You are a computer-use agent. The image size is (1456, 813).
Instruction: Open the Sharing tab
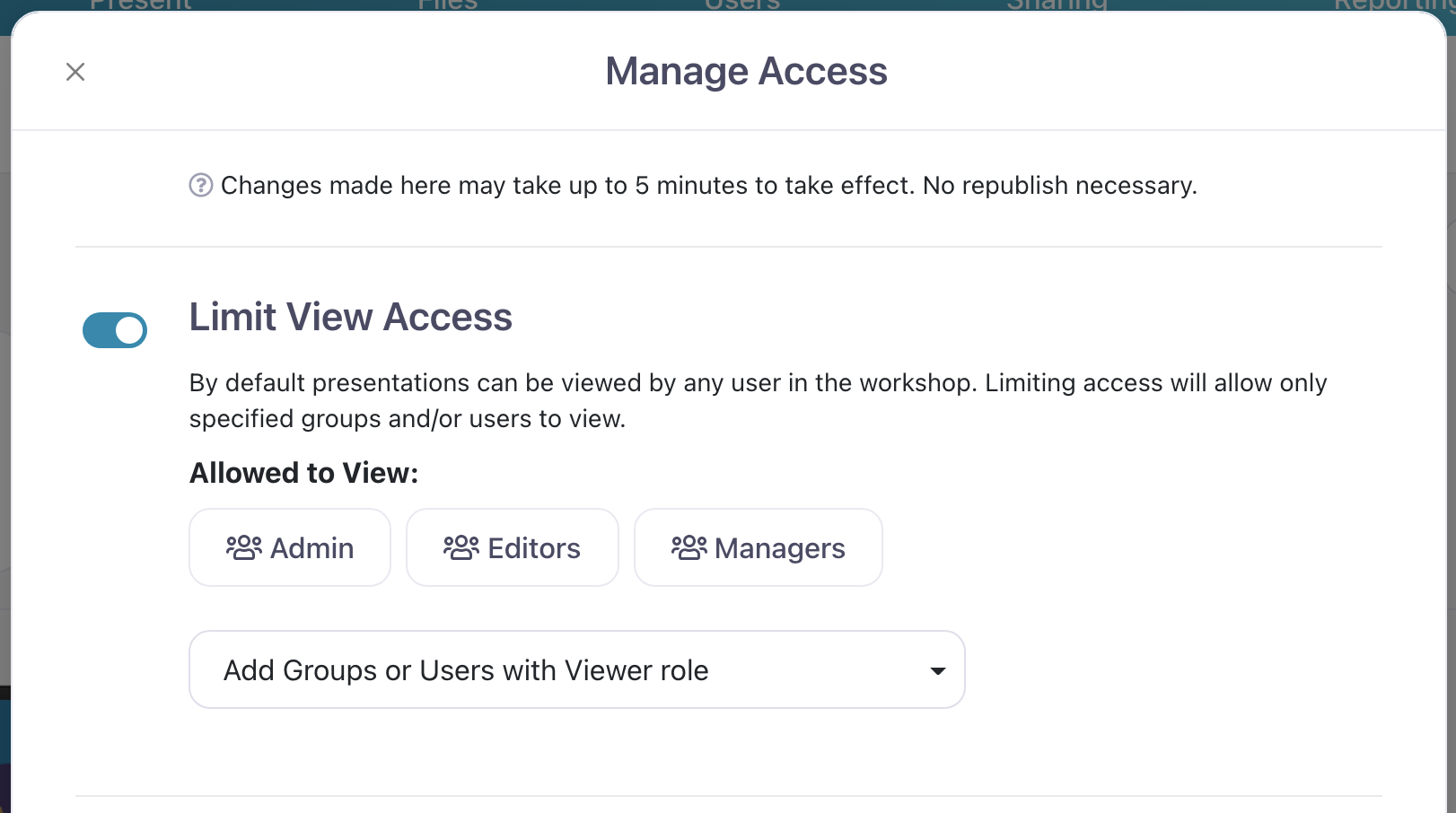click(1057, 4)
